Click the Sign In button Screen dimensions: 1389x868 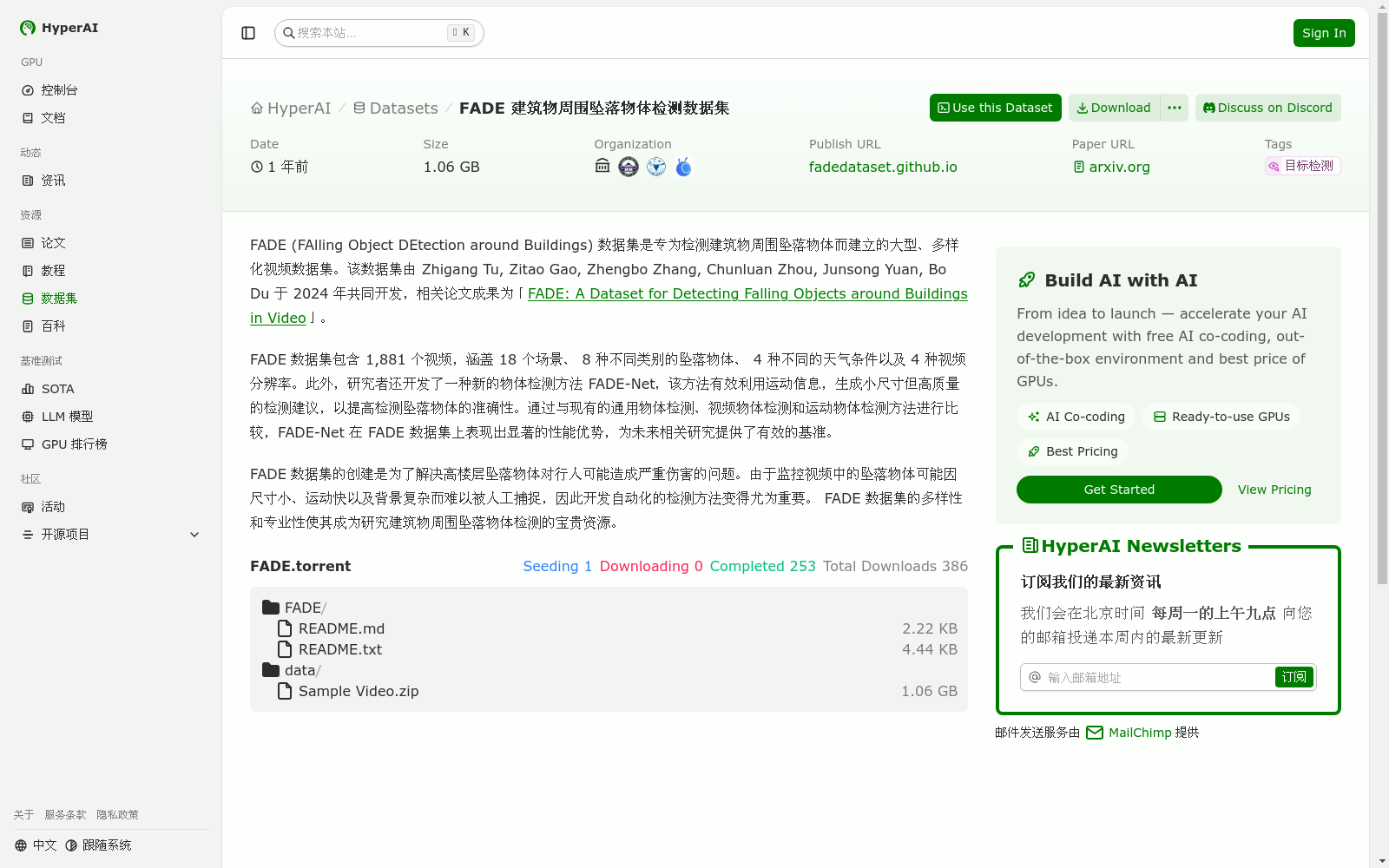coord(1324,33)
